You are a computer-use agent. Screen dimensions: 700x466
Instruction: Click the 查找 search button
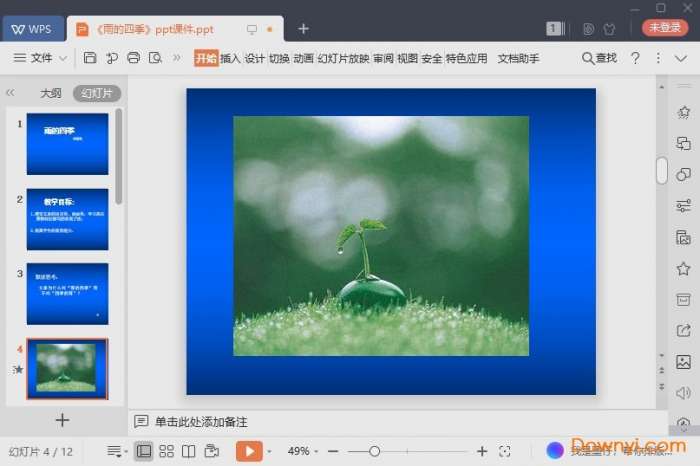pyautogui.click(x=599, y=58)
